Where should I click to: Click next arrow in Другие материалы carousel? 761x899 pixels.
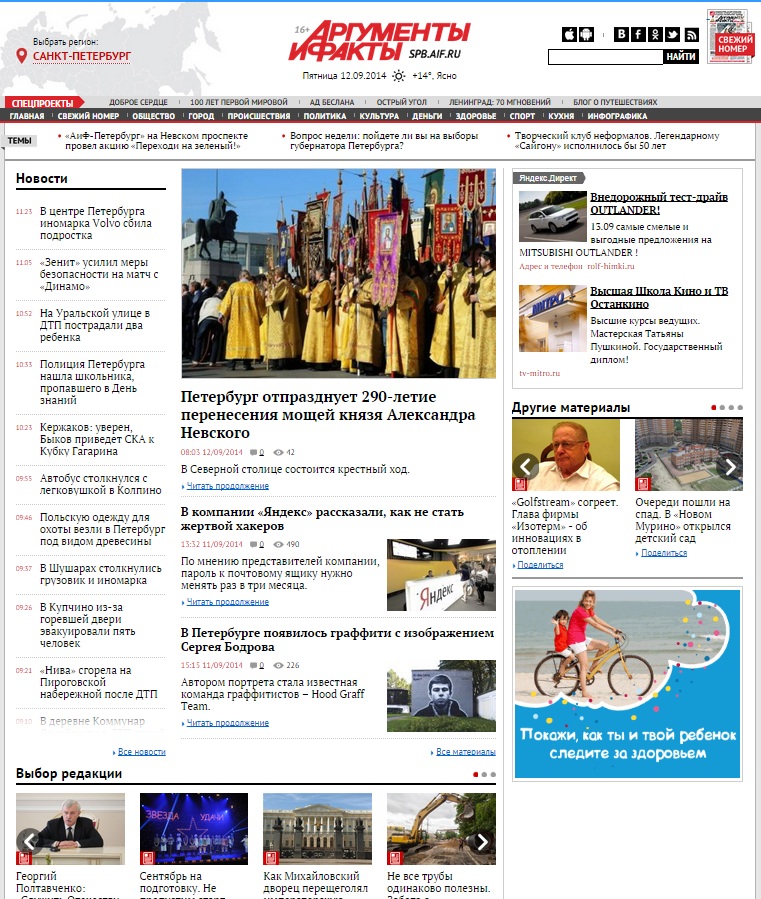[x=730, y=467]
